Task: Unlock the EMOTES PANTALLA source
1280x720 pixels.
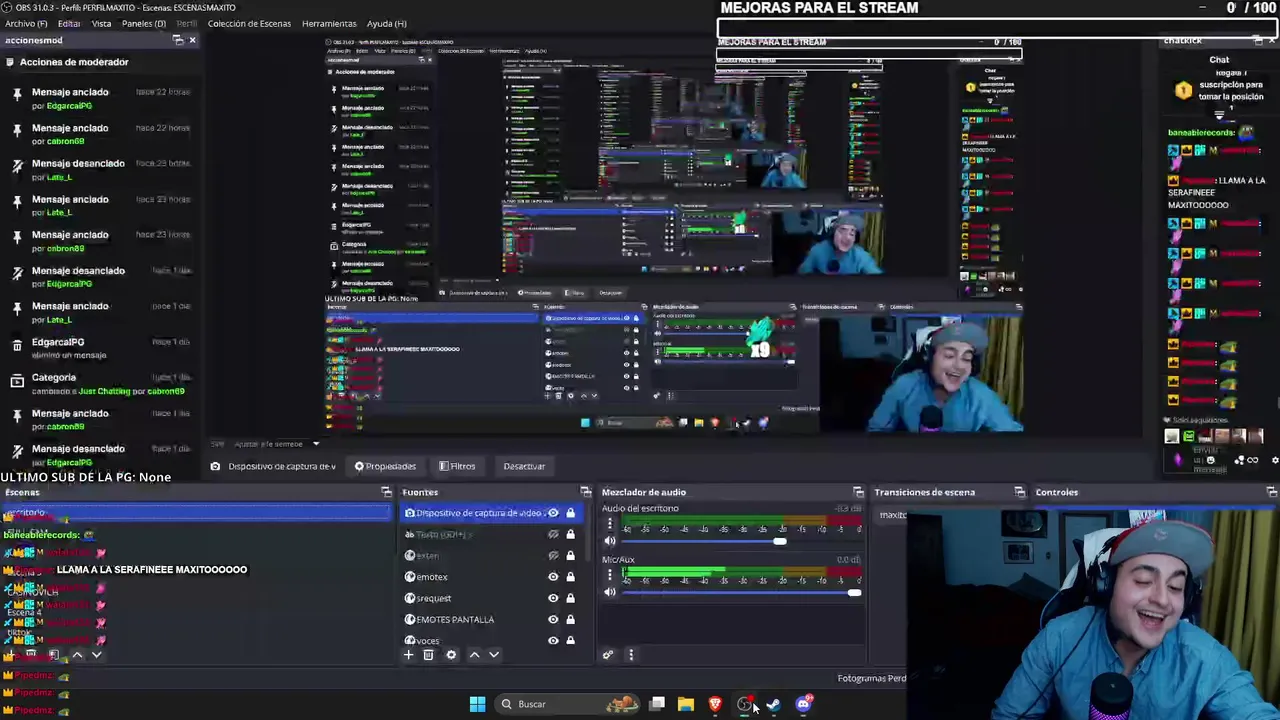Action: pos(570,619)
